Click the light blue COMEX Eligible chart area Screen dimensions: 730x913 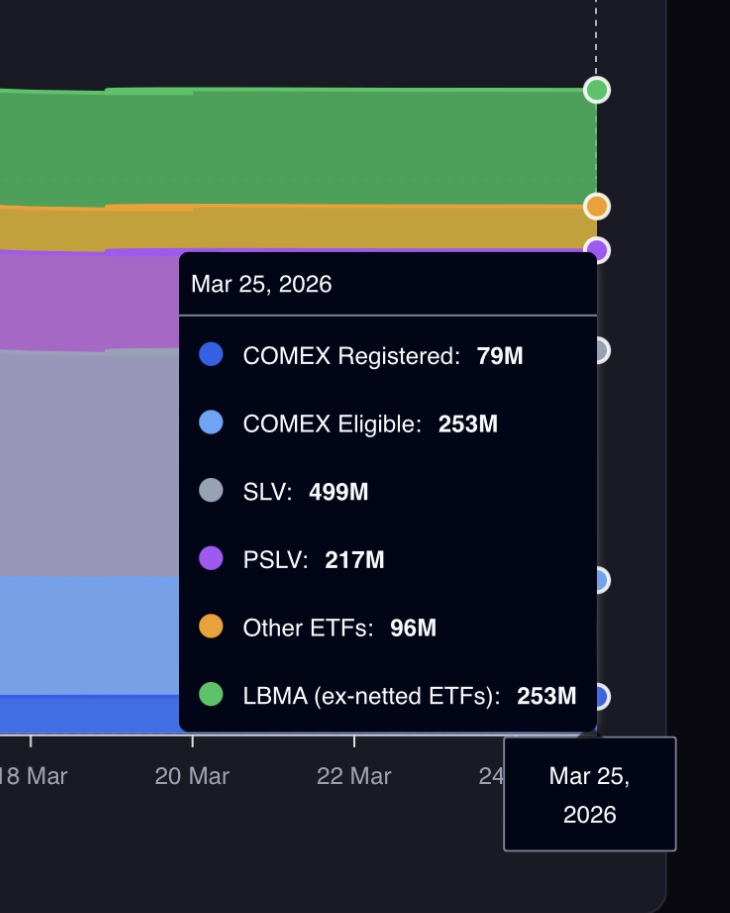click(90, 635)
